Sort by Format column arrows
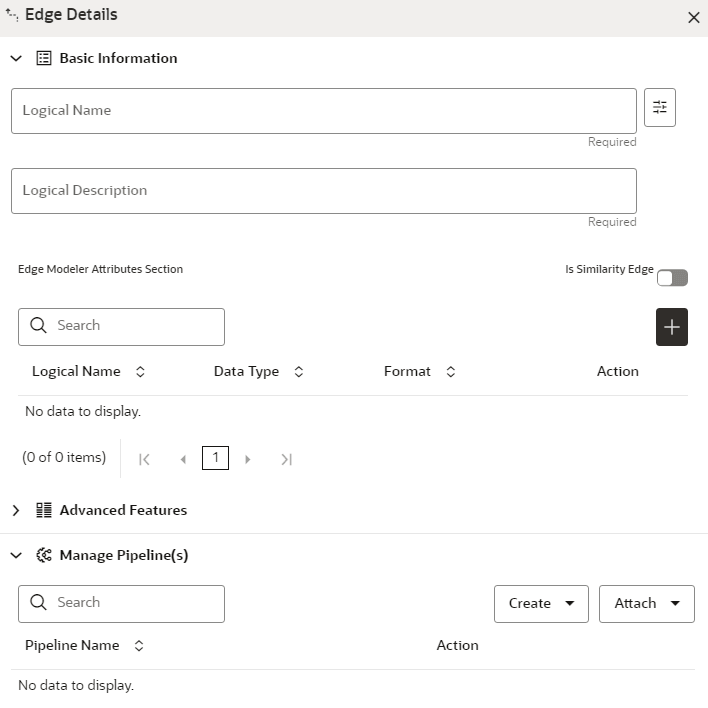 450,372
